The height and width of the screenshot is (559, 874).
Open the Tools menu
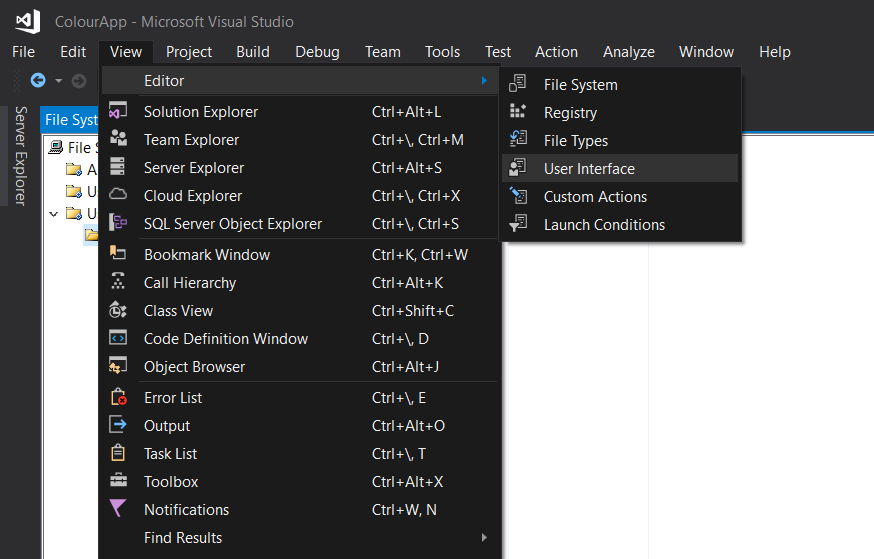[443, 52]
